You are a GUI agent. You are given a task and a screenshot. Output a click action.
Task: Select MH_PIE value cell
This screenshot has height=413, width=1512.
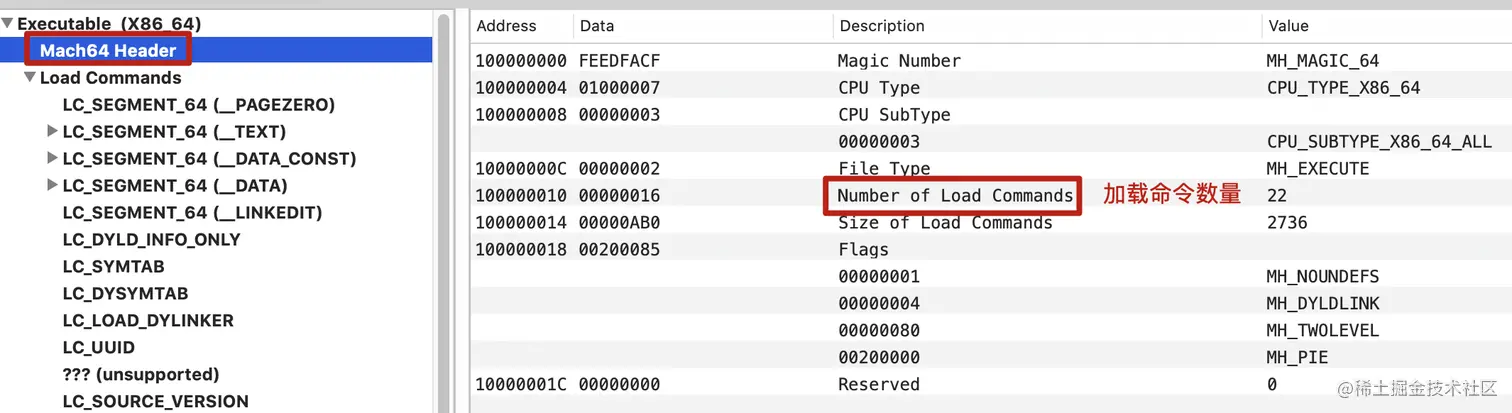tap(1296, 357)
